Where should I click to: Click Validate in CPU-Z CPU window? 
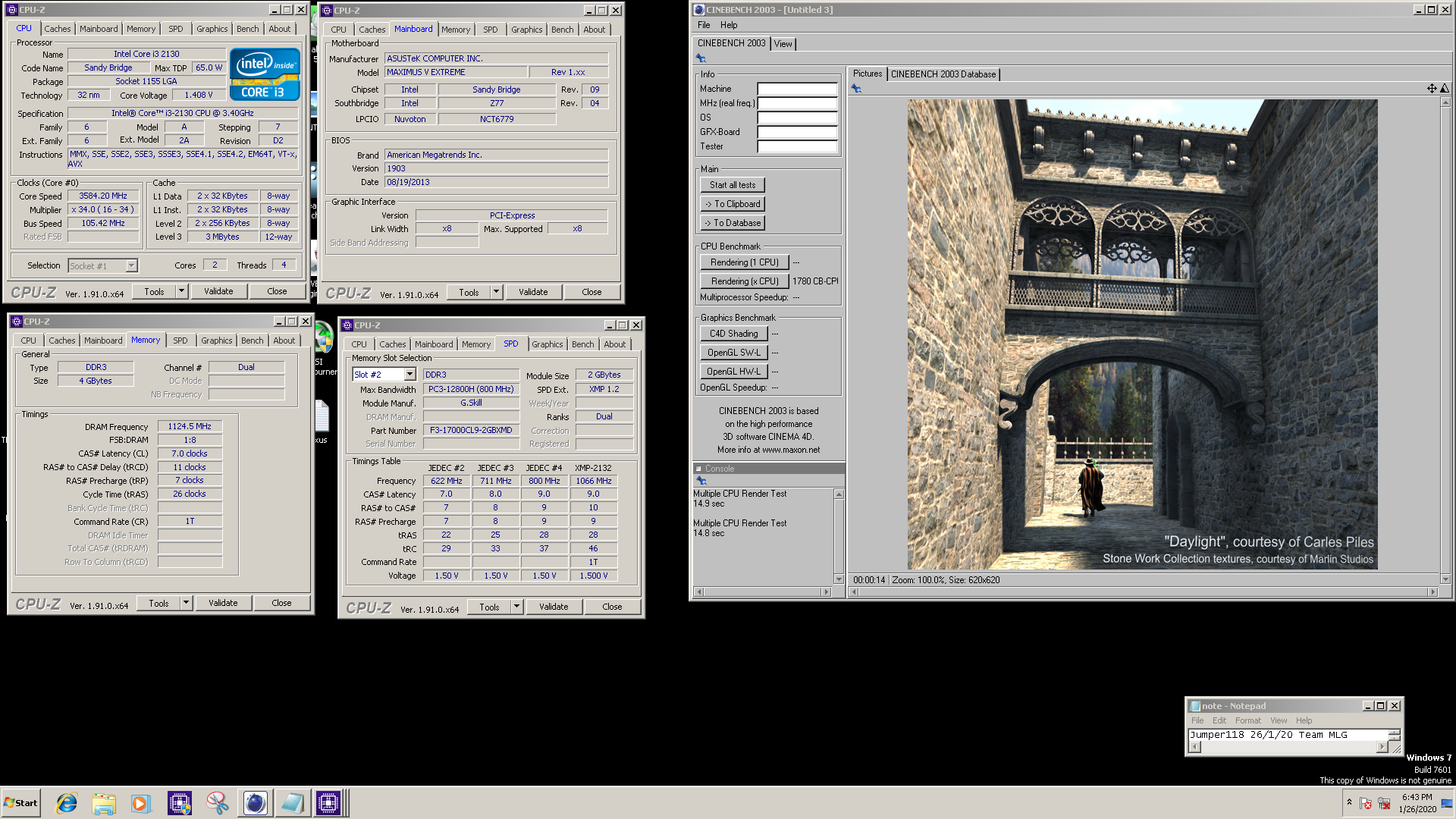(218, 291)
